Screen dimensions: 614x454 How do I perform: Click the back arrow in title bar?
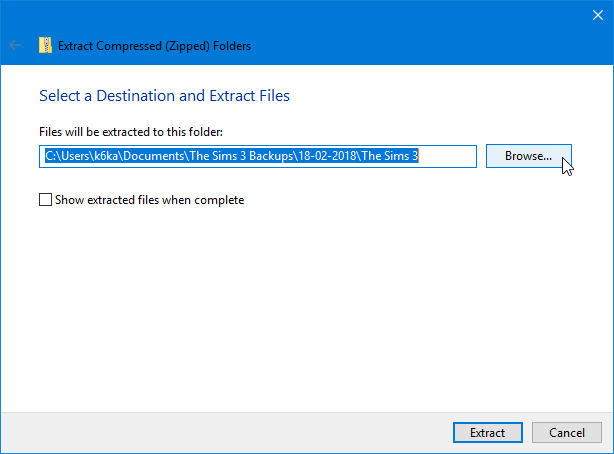point(15,45)
